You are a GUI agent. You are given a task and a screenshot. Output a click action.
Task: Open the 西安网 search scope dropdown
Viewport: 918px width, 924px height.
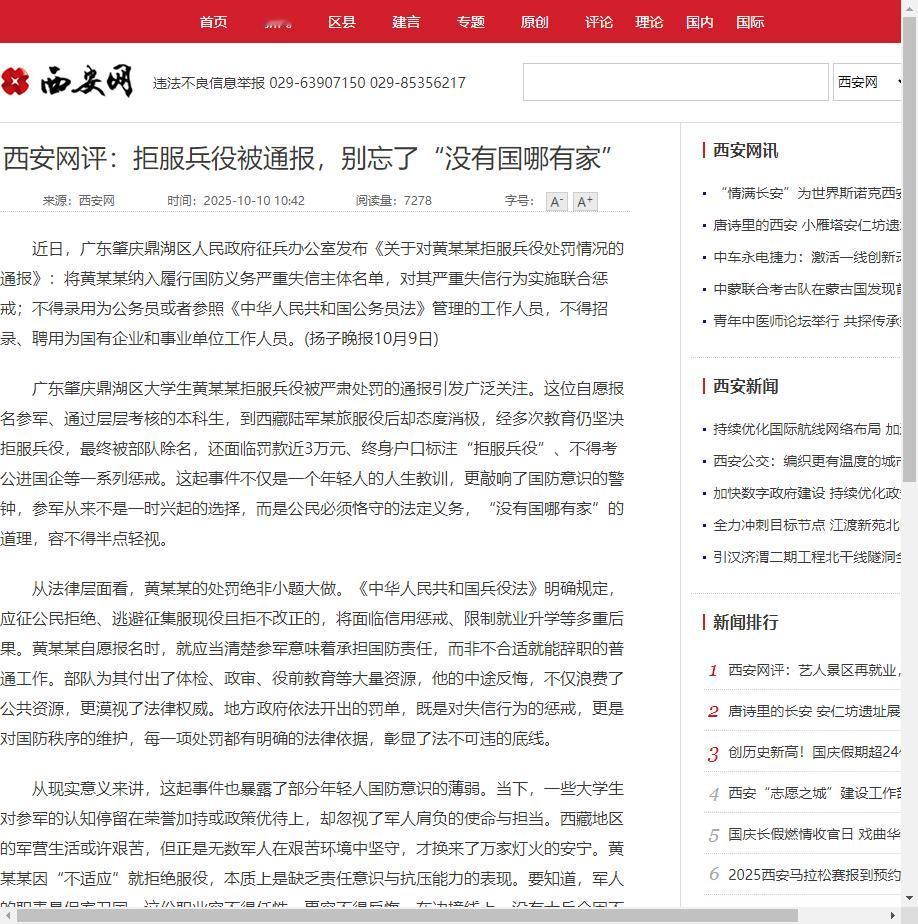point(867,82)
